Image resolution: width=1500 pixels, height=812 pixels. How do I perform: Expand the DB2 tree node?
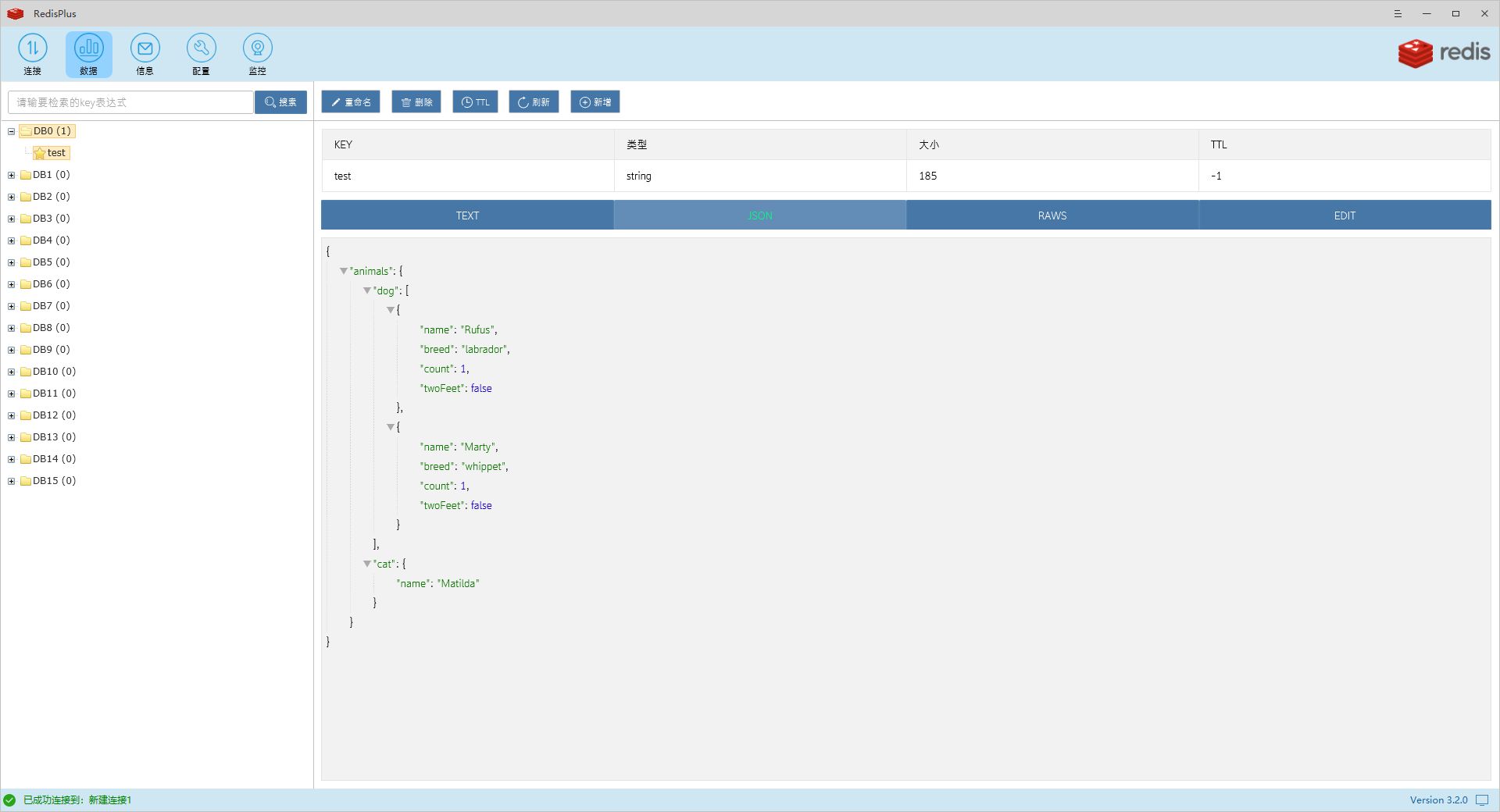tap(12, 197)
